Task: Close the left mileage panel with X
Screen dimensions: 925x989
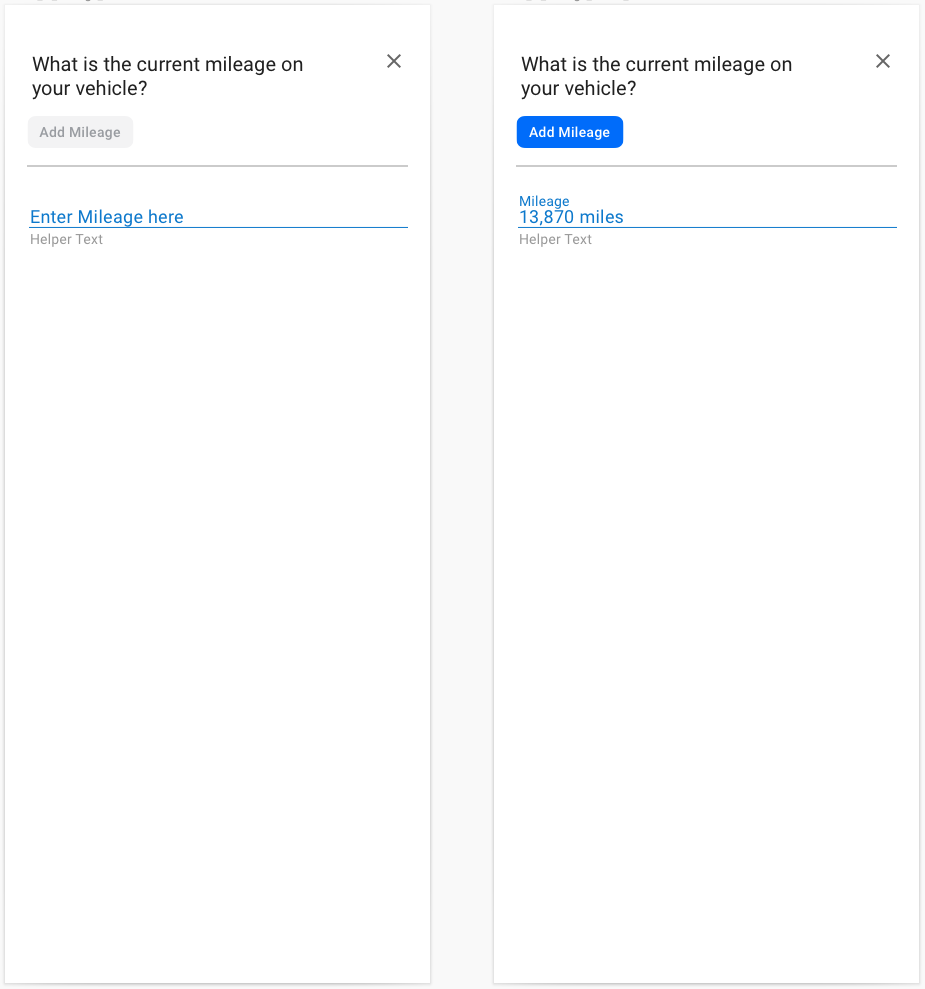Action: (394, 62)
